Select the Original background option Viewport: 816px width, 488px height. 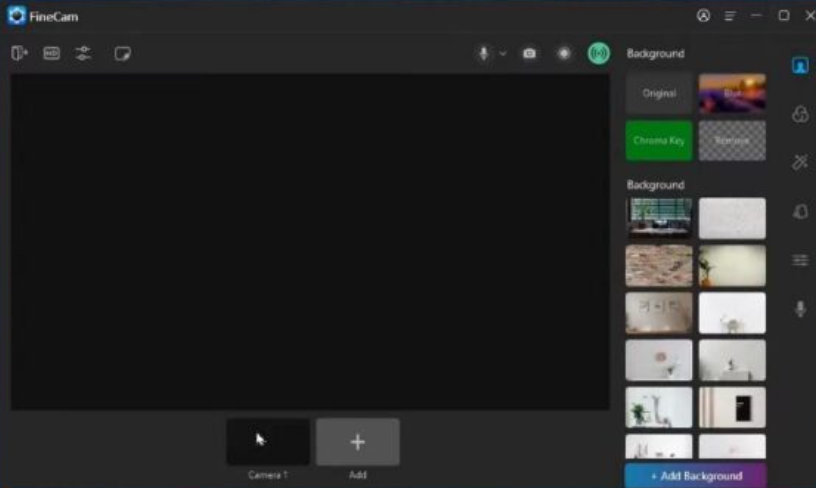[x=659, y=93]
